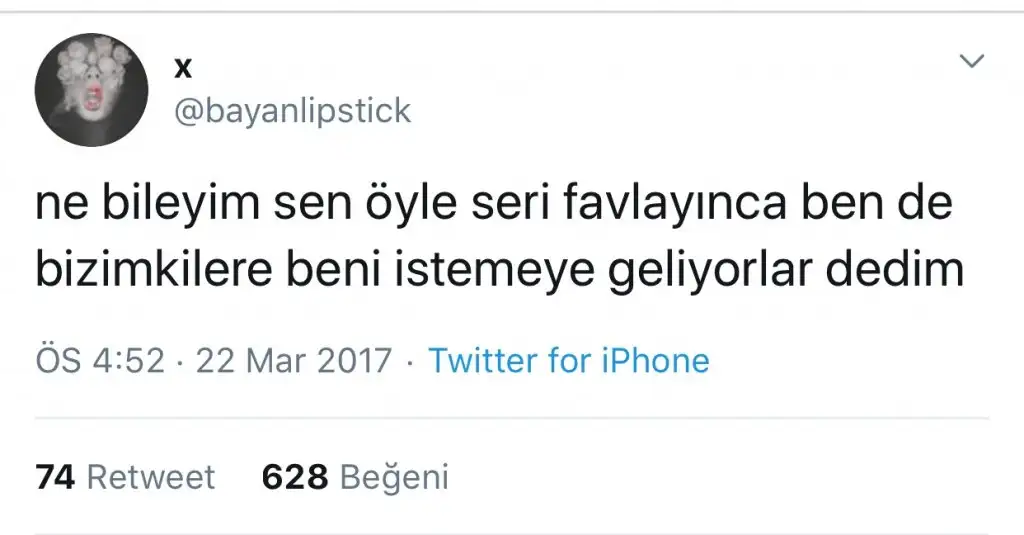
Task: Click the "22 Mar 2017" date
Action: click(293, 360)
